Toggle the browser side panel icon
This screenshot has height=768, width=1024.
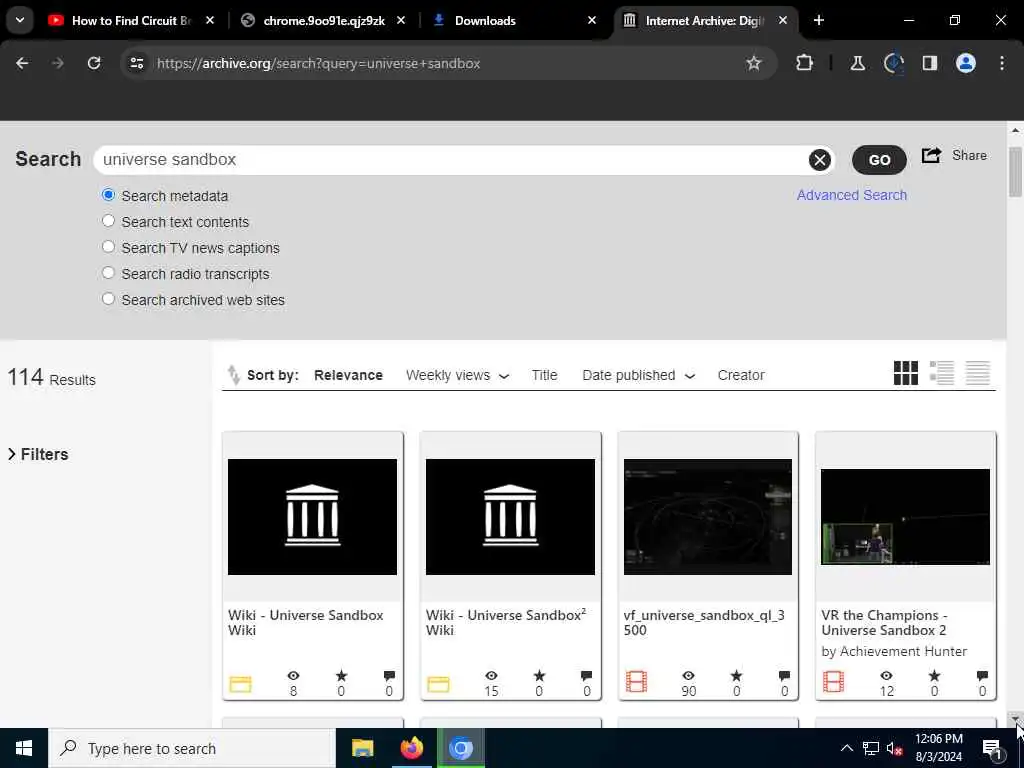pos(929,63)
